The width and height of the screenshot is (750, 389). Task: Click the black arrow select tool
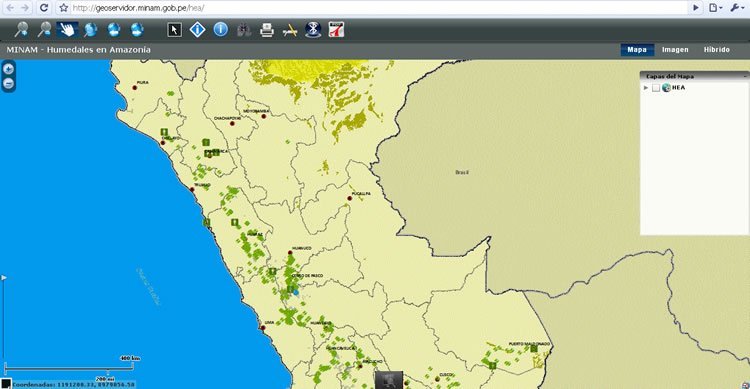(x=175, y=30)
